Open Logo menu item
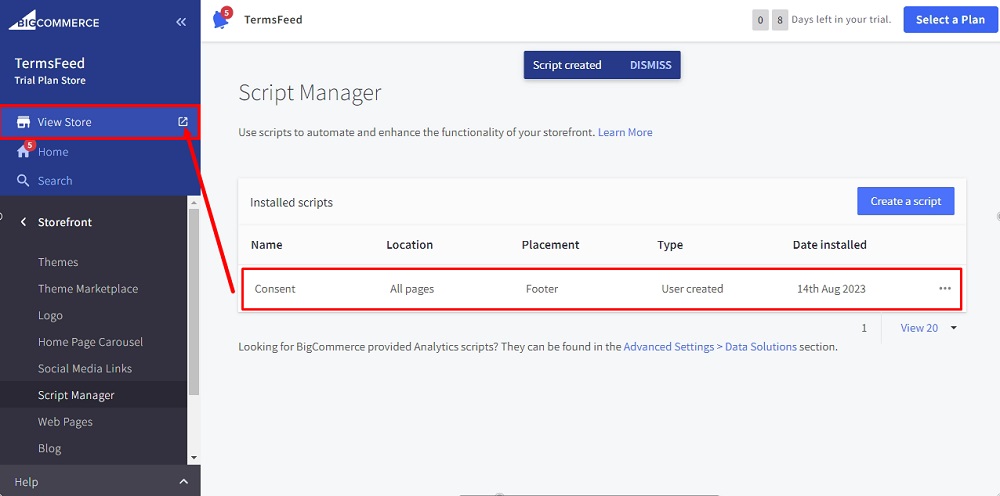The height and width of the screenshot is (496, 1000). [50, 316]
